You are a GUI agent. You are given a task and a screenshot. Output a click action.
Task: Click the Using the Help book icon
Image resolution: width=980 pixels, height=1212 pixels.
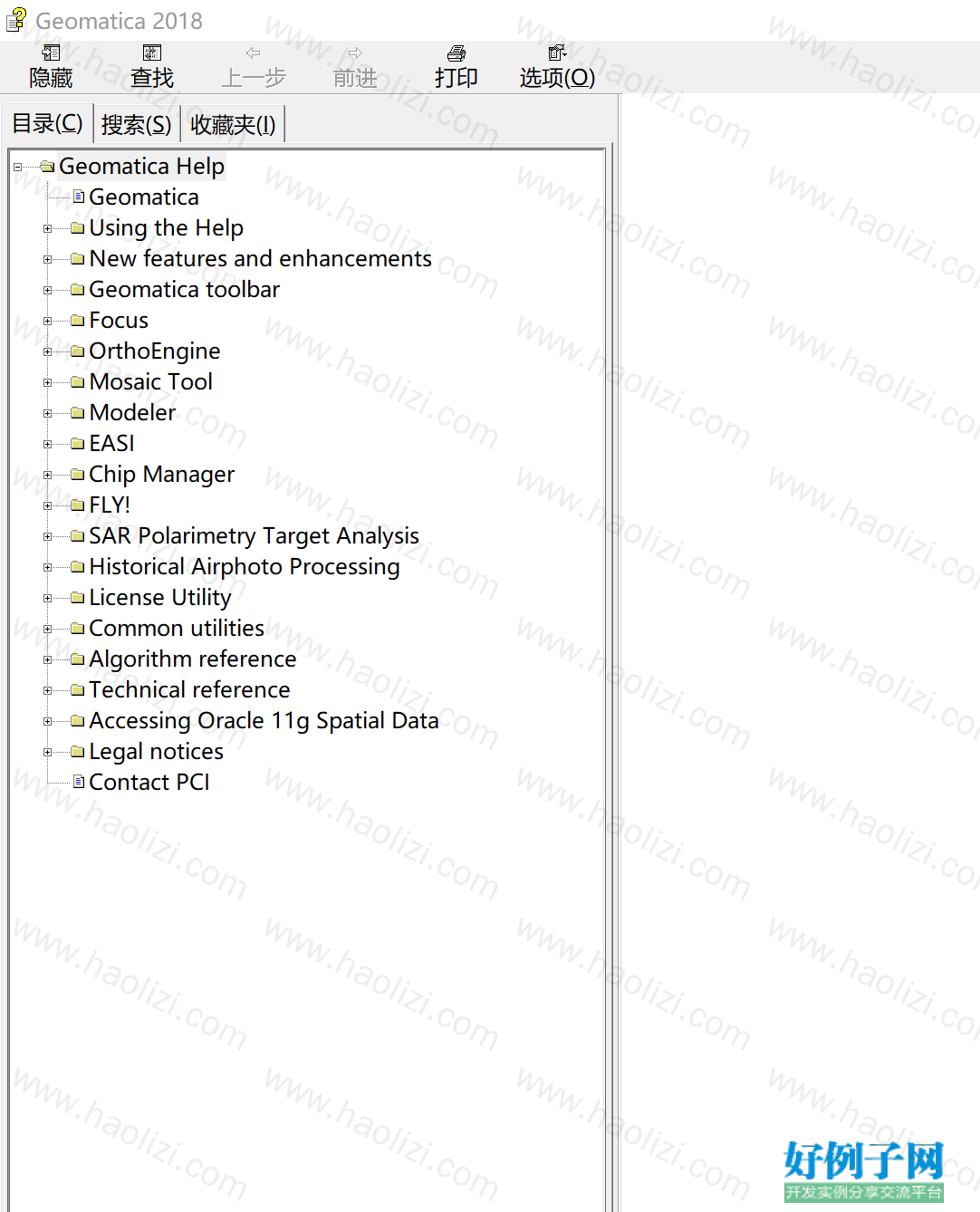(x=78, y=228)
